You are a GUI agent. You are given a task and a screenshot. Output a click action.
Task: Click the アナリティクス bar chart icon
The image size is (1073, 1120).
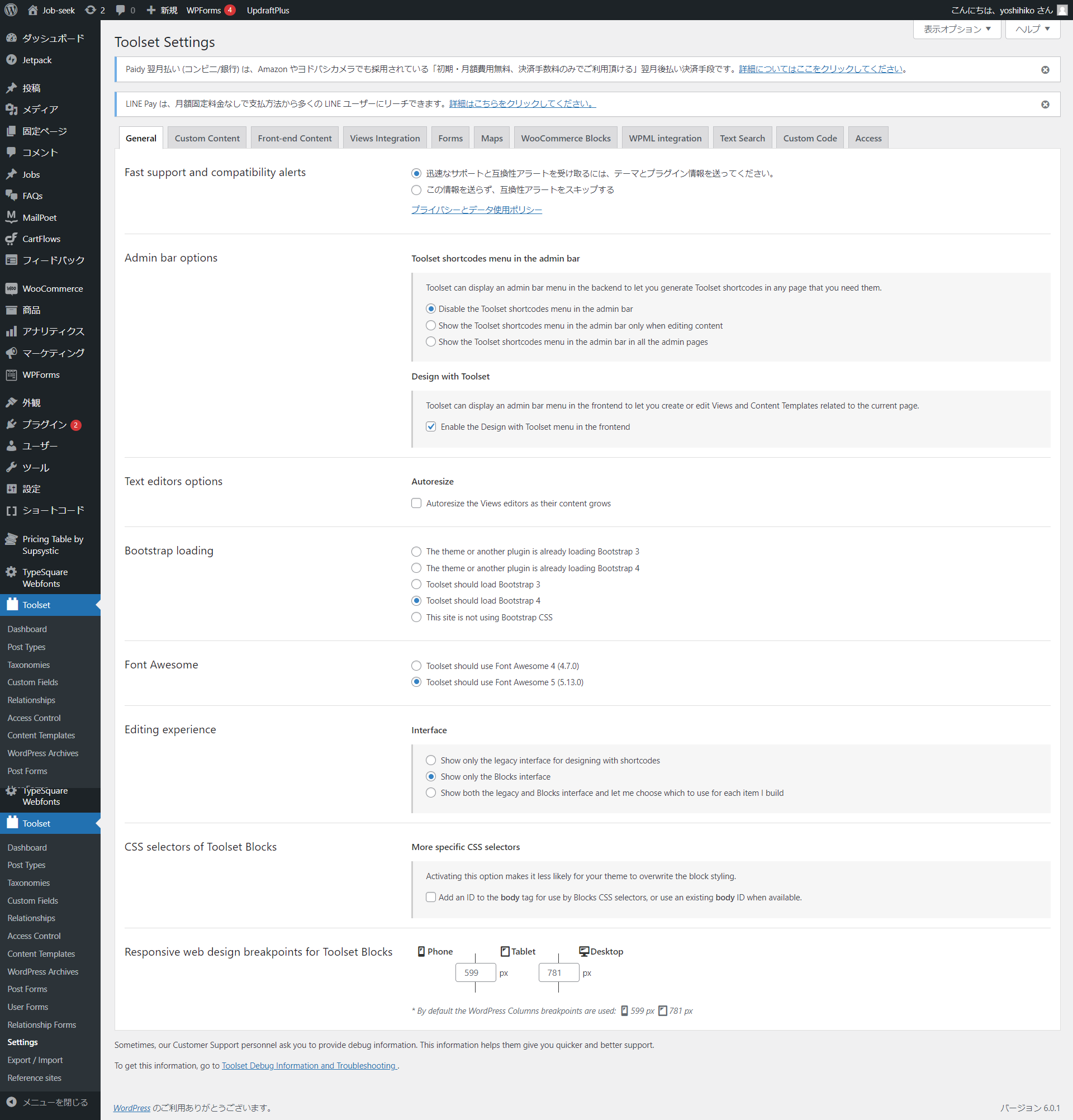(11, 331)
